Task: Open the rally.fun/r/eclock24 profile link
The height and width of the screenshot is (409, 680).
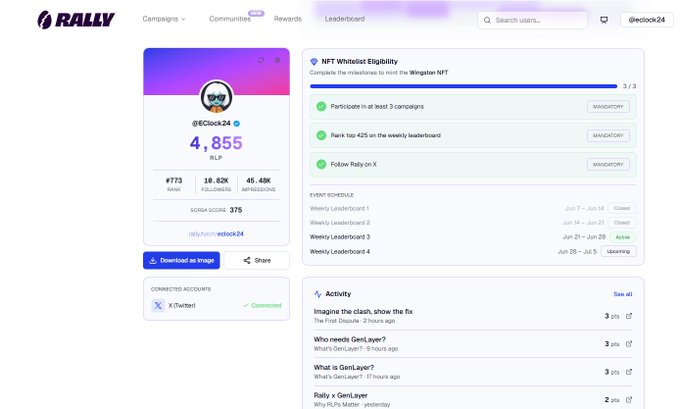Action: (216, 234)
